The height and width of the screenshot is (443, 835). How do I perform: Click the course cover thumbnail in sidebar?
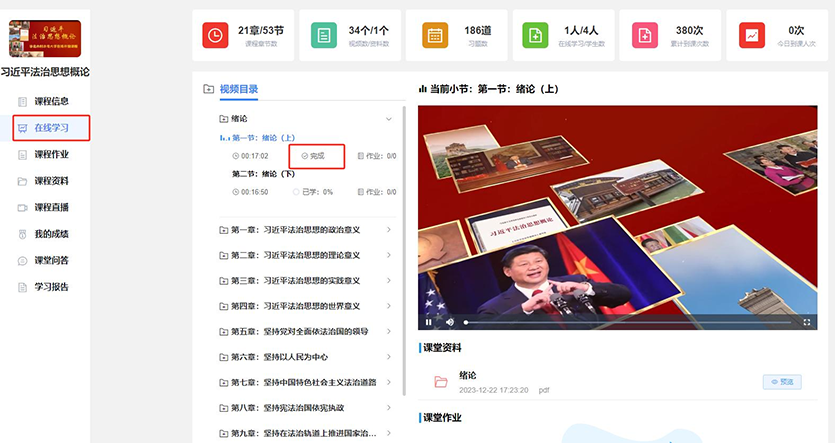(45, 38)
